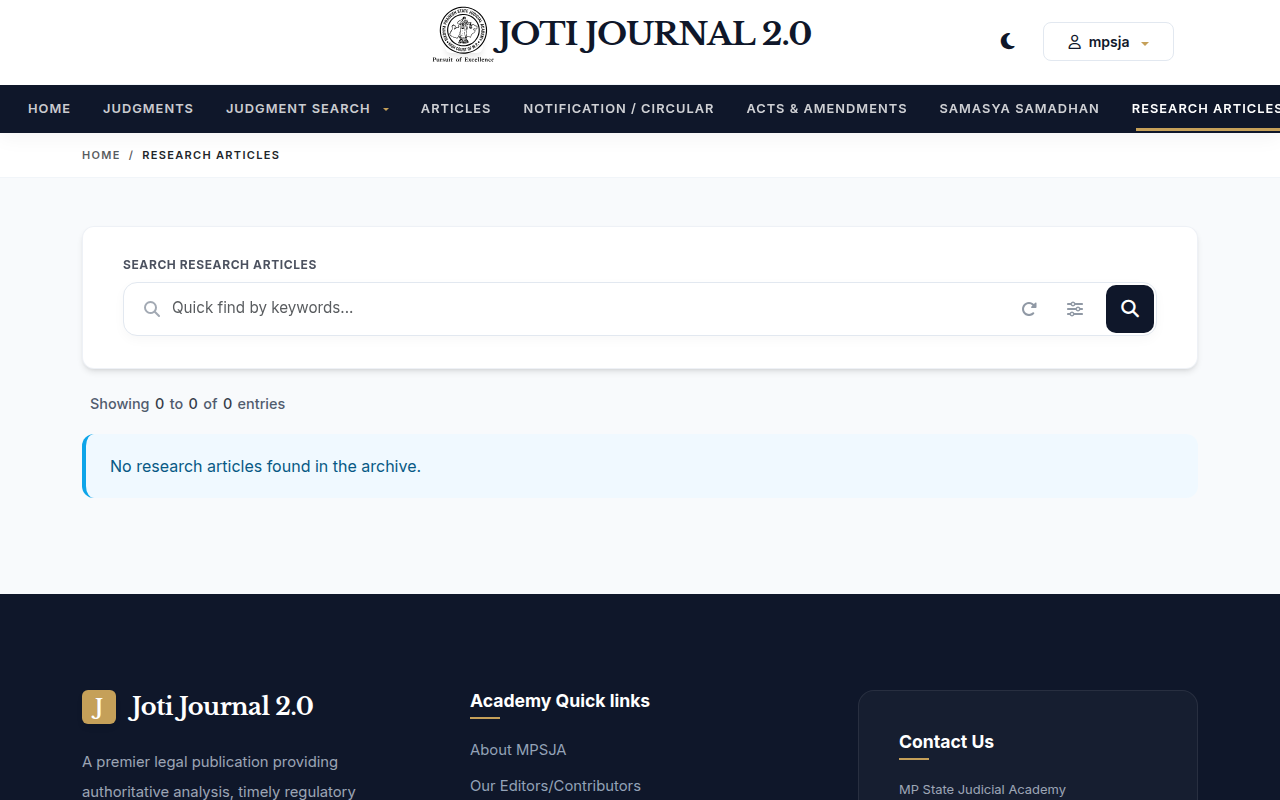Open the Judgments menu item
1280x800 pixels.
point(148,108)
